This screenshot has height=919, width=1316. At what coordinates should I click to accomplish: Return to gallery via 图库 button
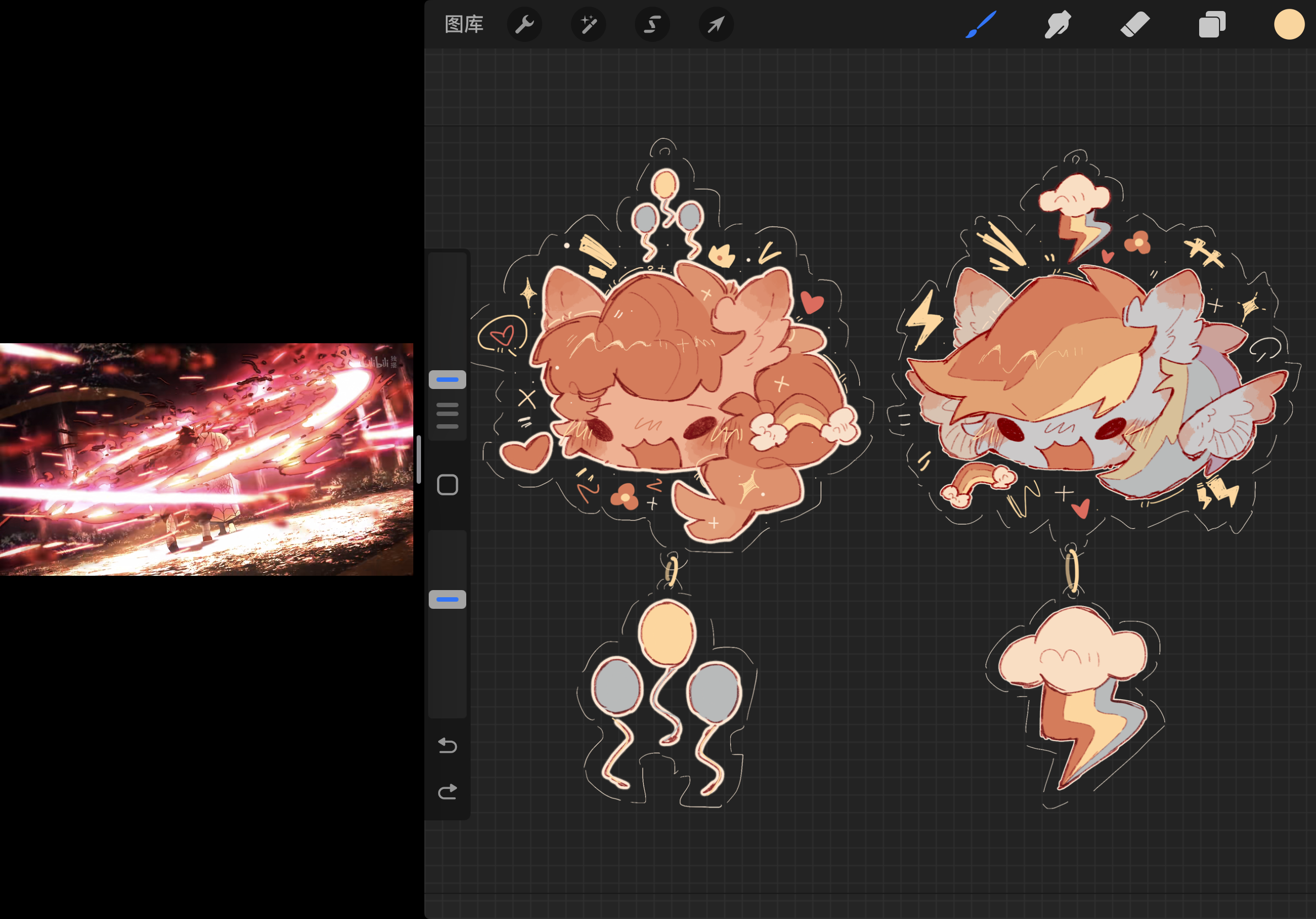pos(463,25)
